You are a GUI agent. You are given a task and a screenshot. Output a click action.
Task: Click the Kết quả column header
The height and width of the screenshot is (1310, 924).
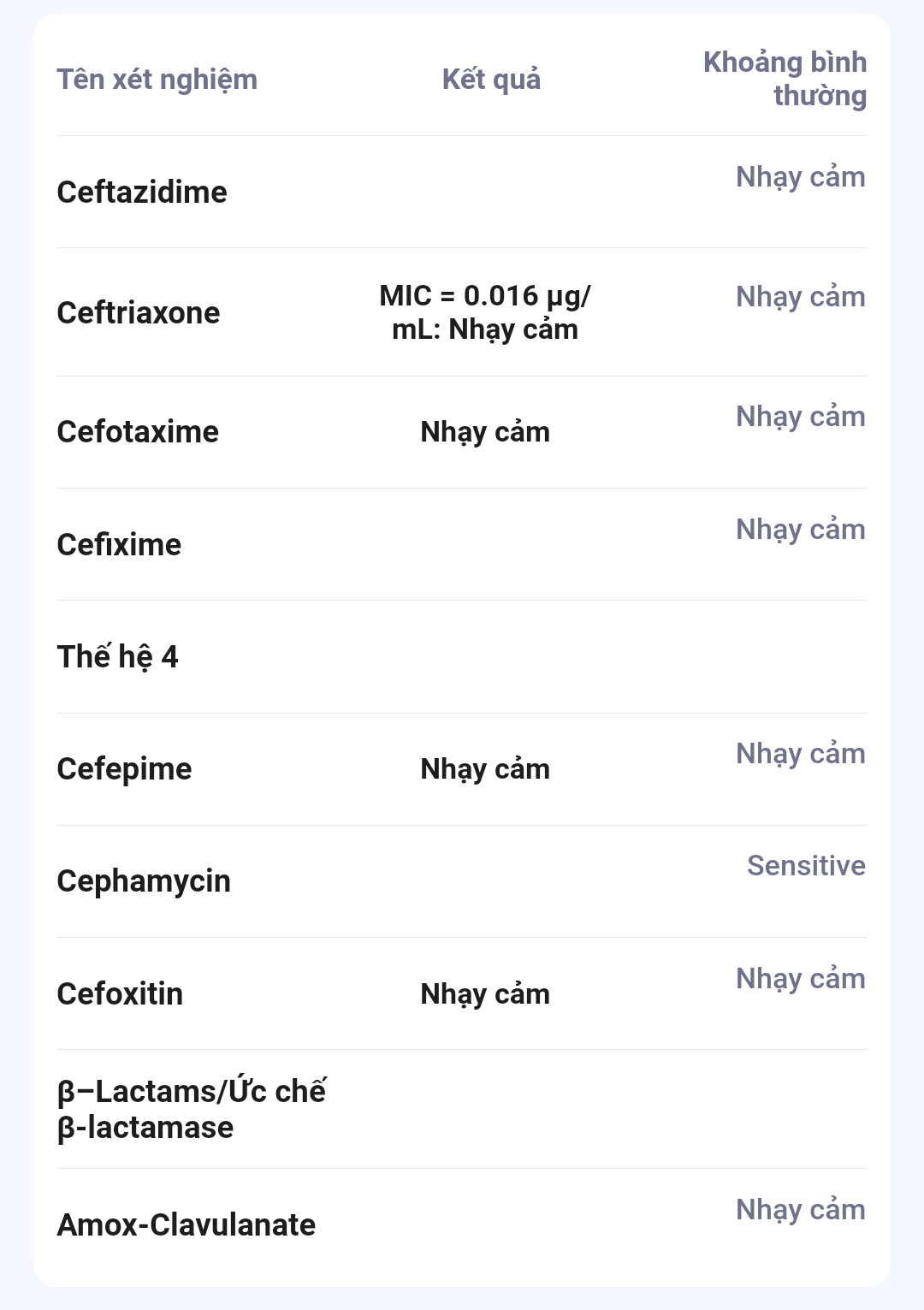point(491,80)
